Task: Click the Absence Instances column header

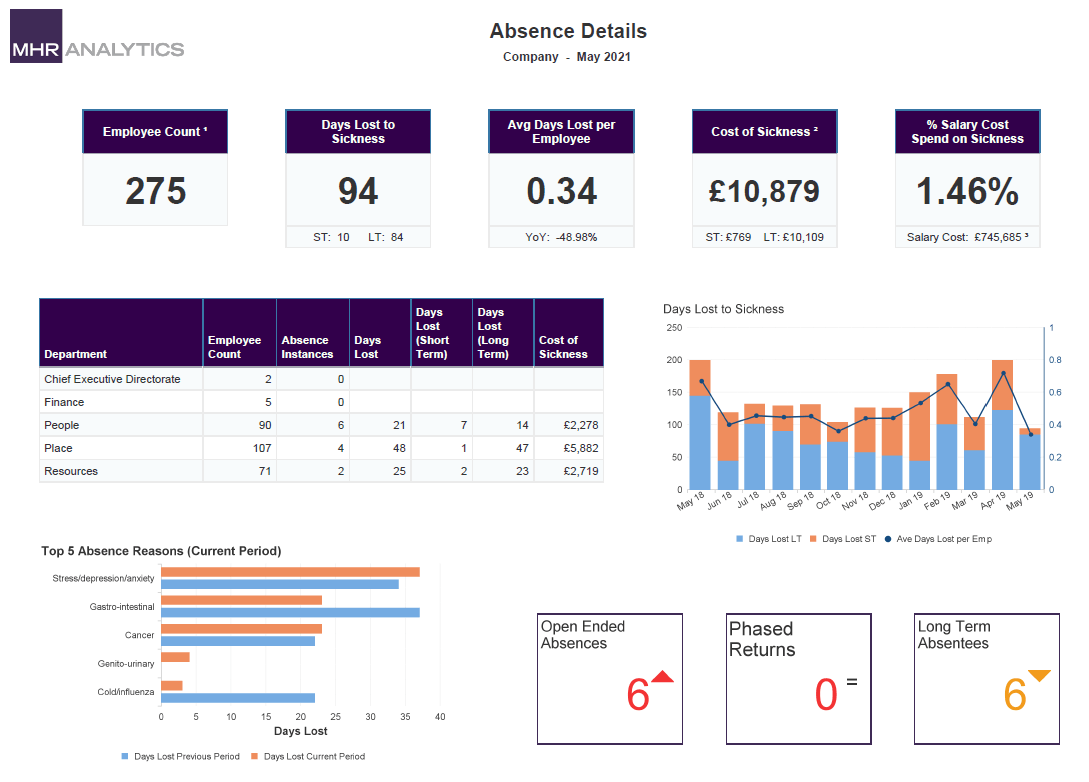Action: pyautogui.click(x=307, y=347)
